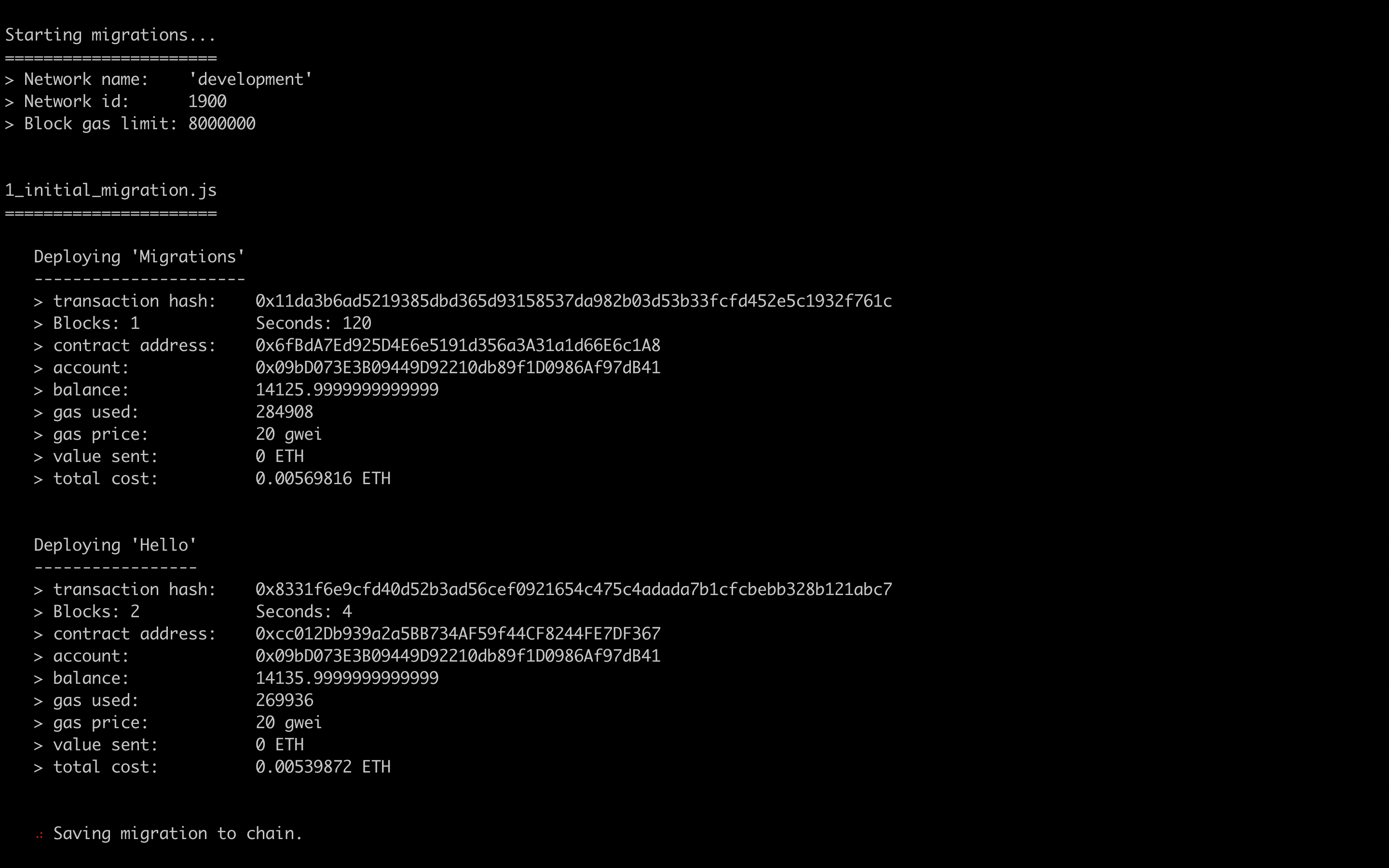This screenshot has height=868, width=1389.
Task: Click total cost 0.00539872 ETH
Action: [x=323, y=767]
